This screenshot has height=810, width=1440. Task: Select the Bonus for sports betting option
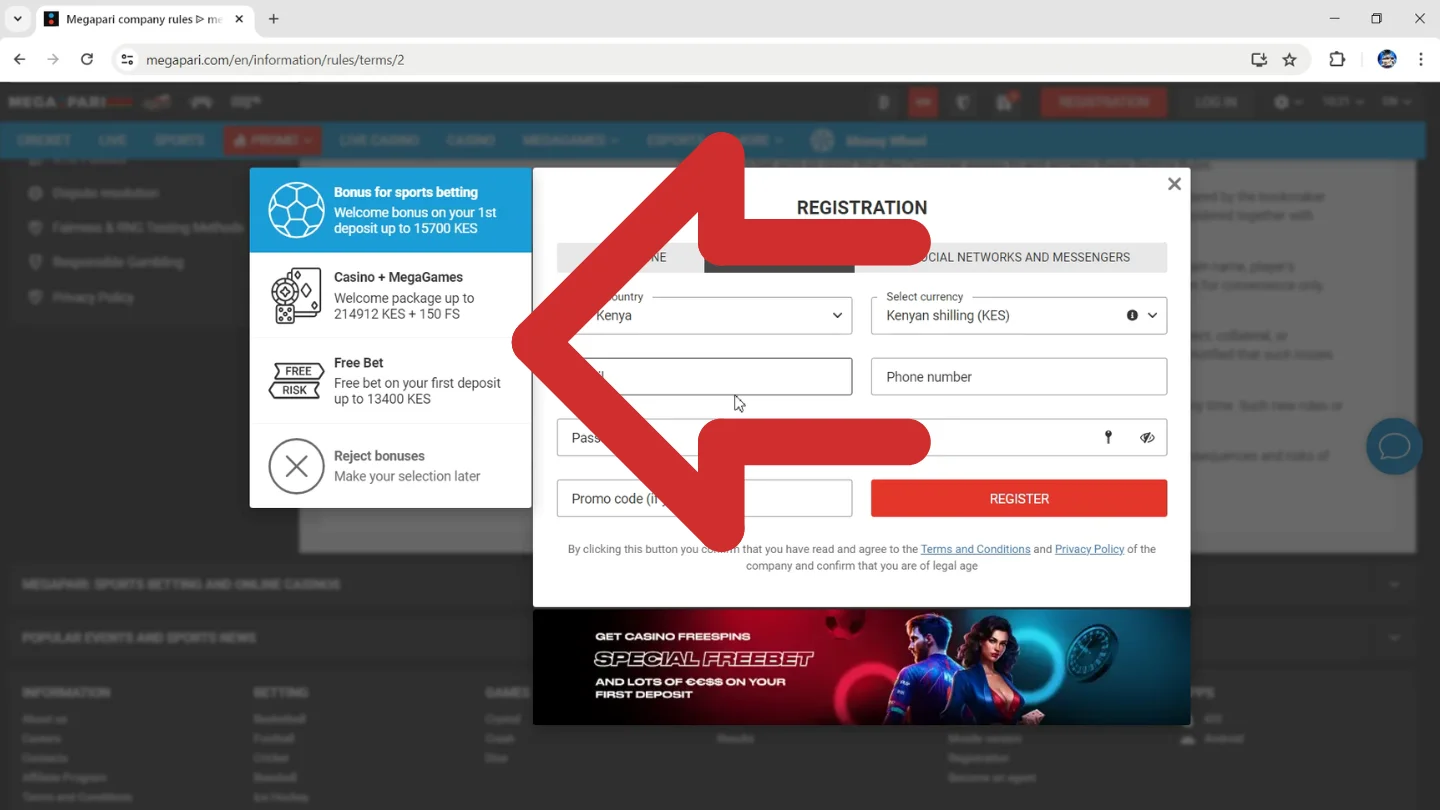coord(390,210)
